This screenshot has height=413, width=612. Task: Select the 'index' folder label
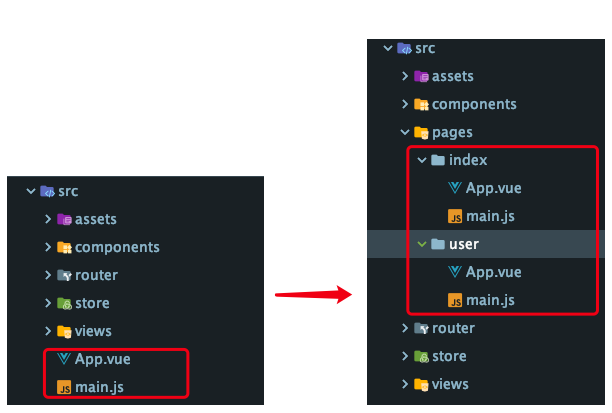[x=468, y=160]
